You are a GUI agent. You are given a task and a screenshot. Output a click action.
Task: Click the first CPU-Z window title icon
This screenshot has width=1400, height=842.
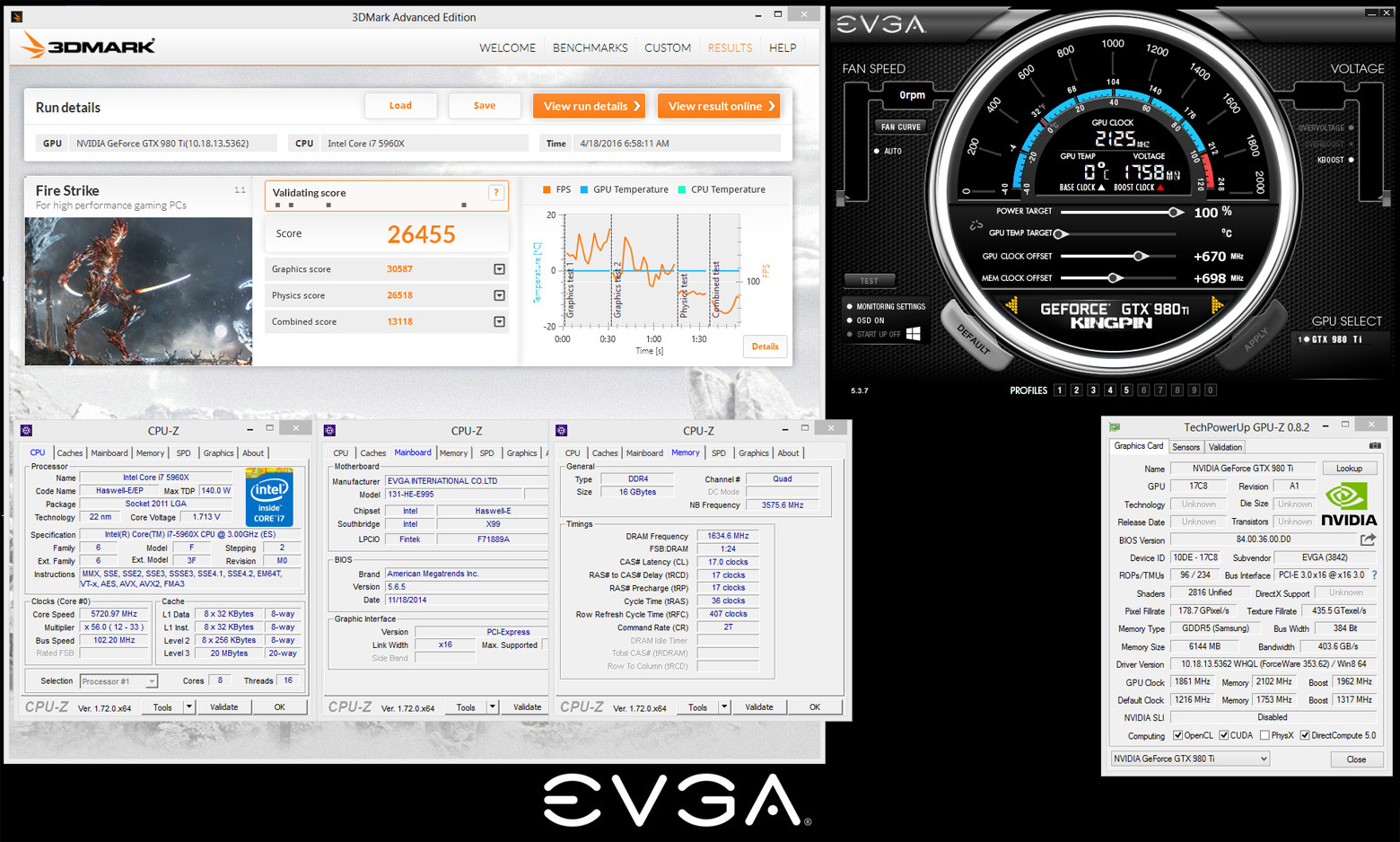pos(26,431)
